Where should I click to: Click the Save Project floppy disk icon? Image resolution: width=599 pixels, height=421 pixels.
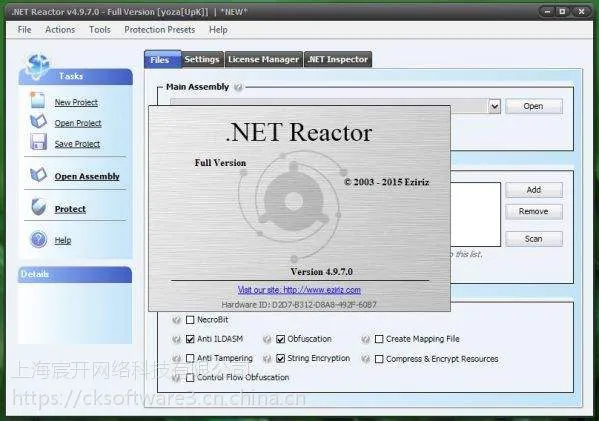click(38, 142)
